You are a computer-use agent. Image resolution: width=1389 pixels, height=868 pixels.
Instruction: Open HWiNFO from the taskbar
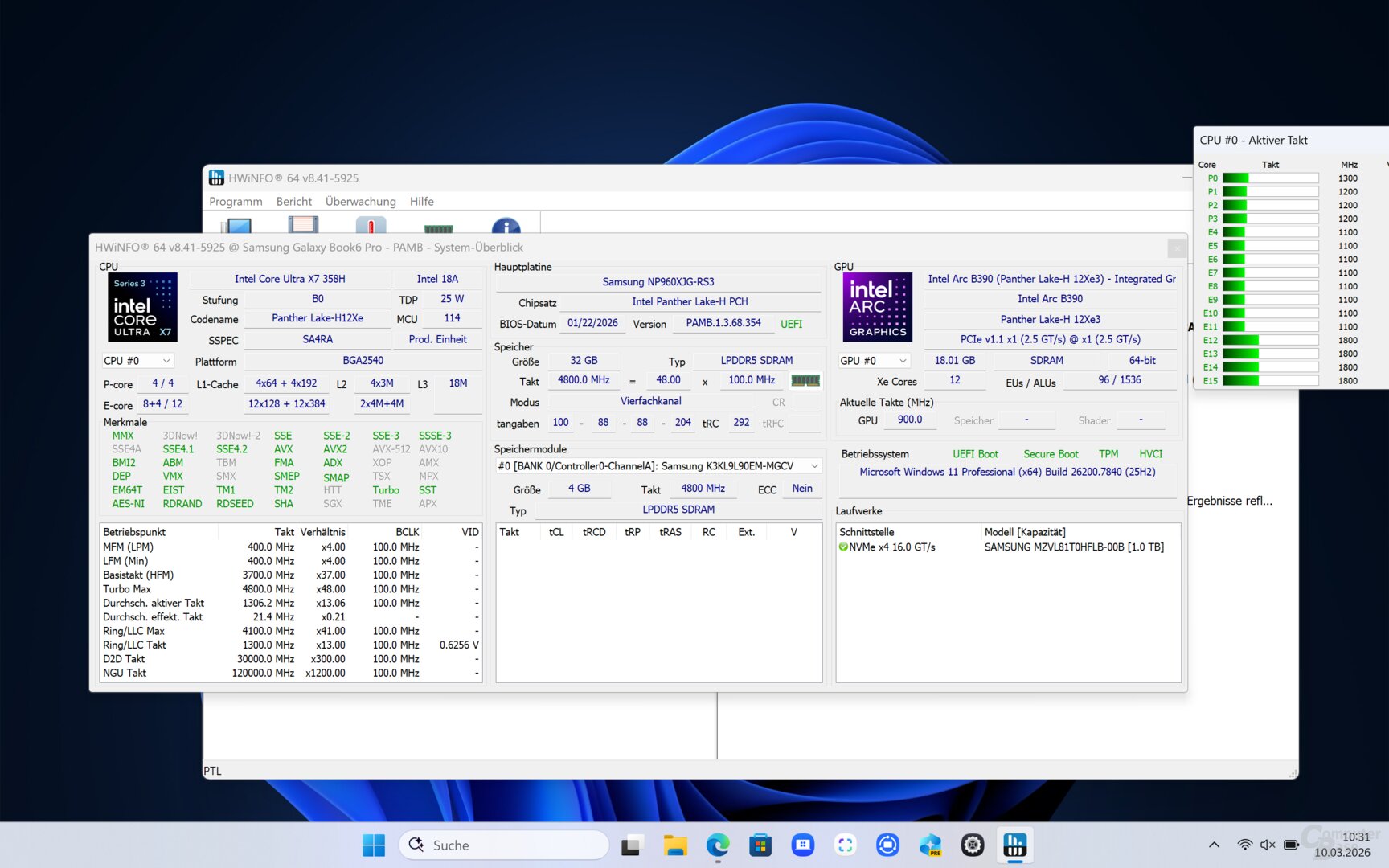point(1014,845)
